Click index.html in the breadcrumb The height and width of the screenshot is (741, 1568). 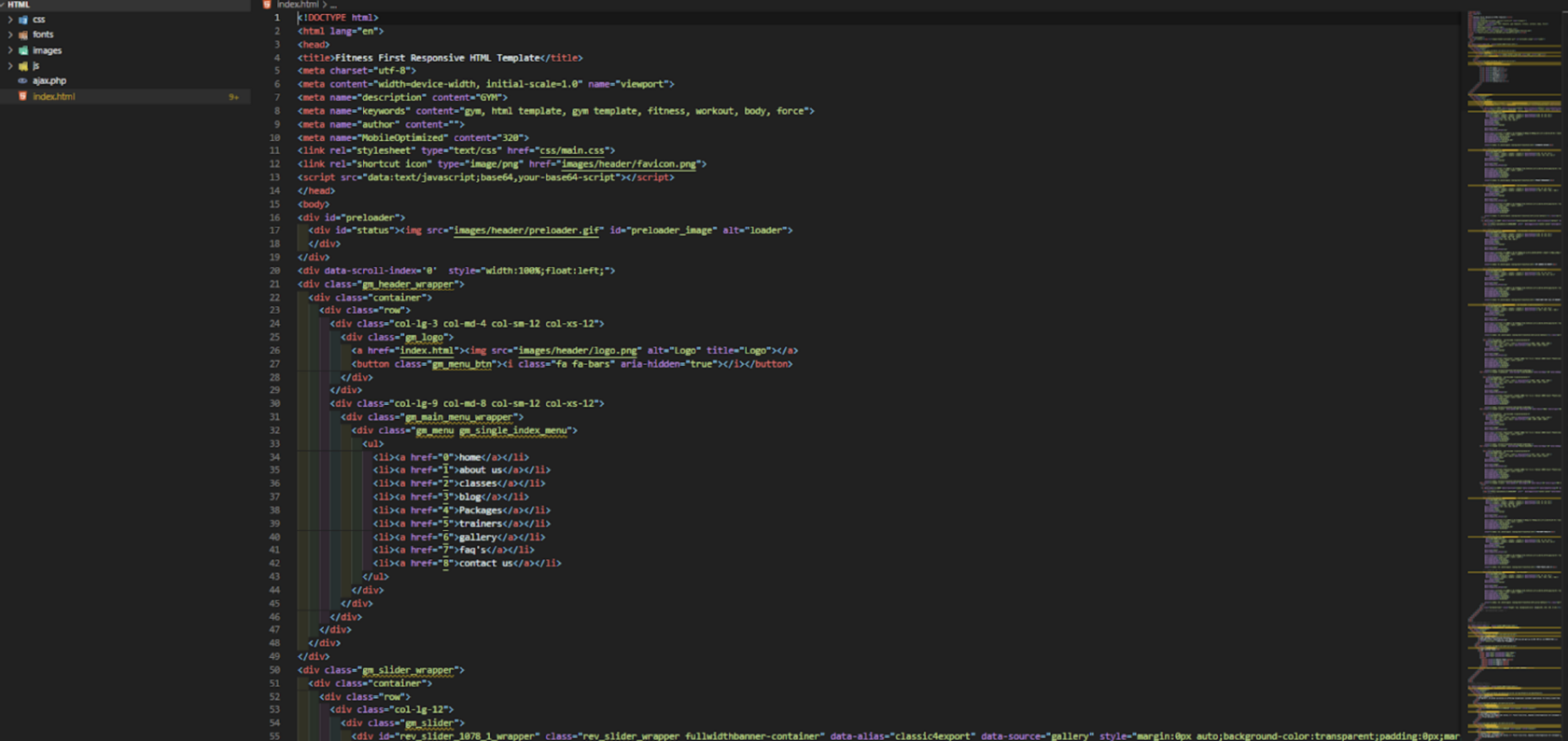tap(298, 5)
